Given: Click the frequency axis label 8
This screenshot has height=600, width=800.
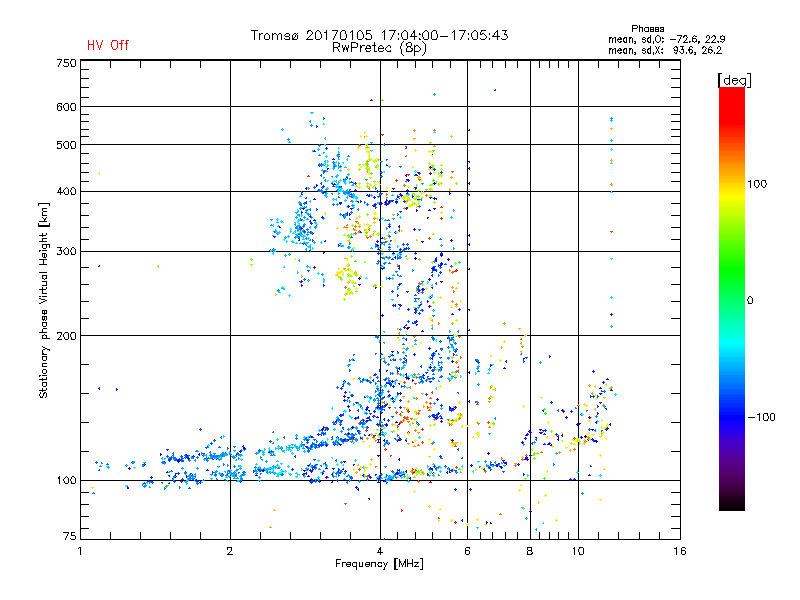Looking at the screenshot, I should coord(530,551).
